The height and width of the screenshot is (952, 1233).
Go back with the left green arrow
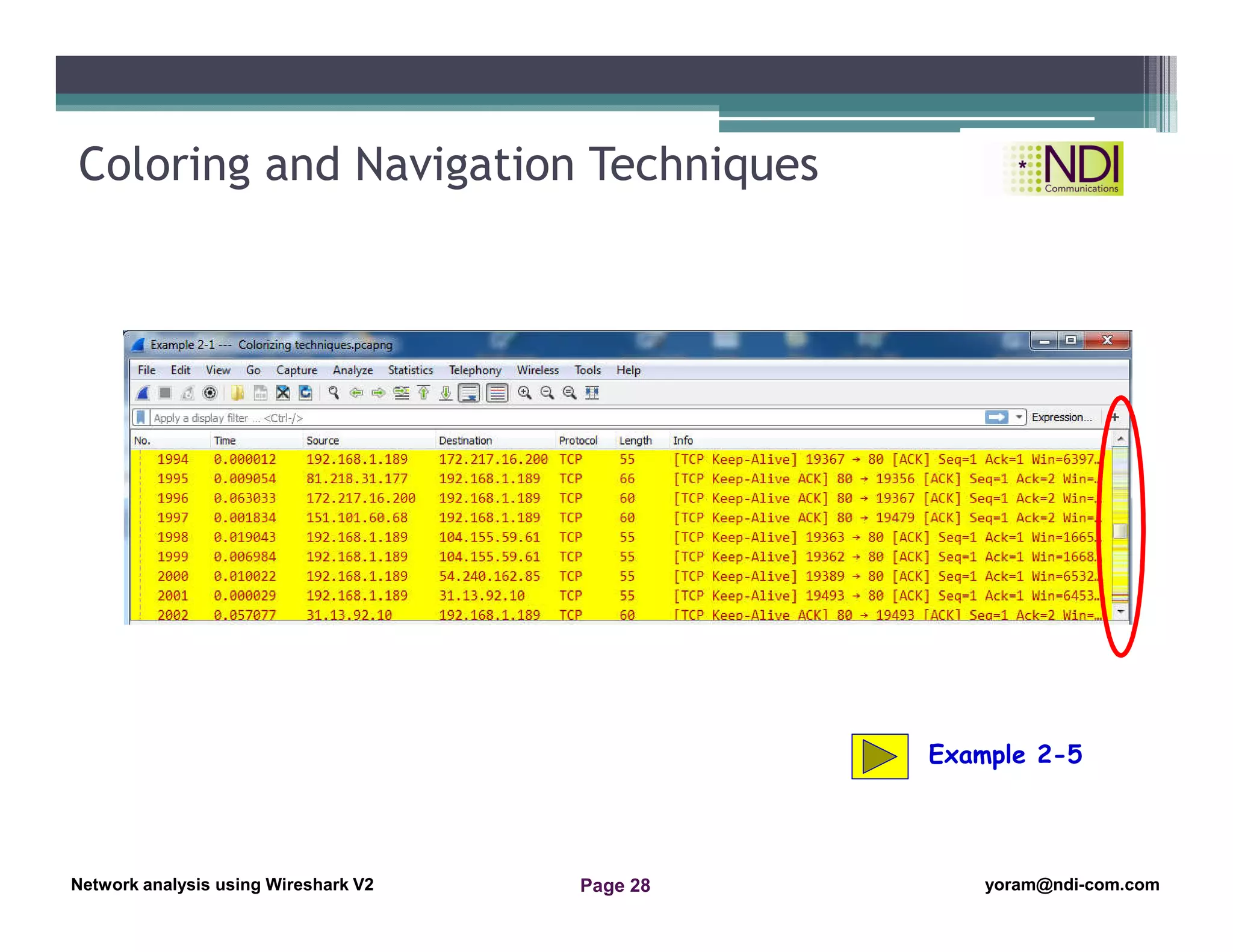coord(356,393)
